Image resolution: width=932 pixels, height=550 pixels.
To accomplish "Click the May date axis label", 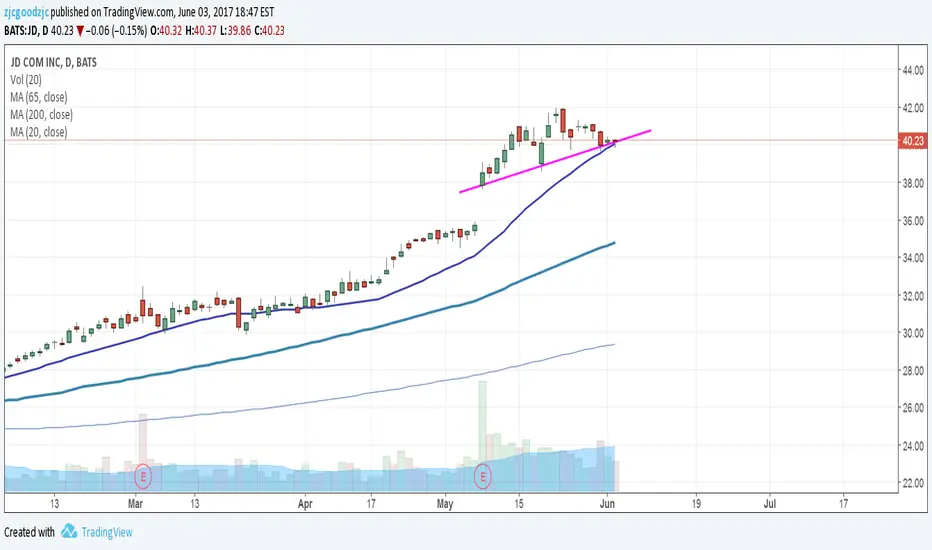I will 445,504.
